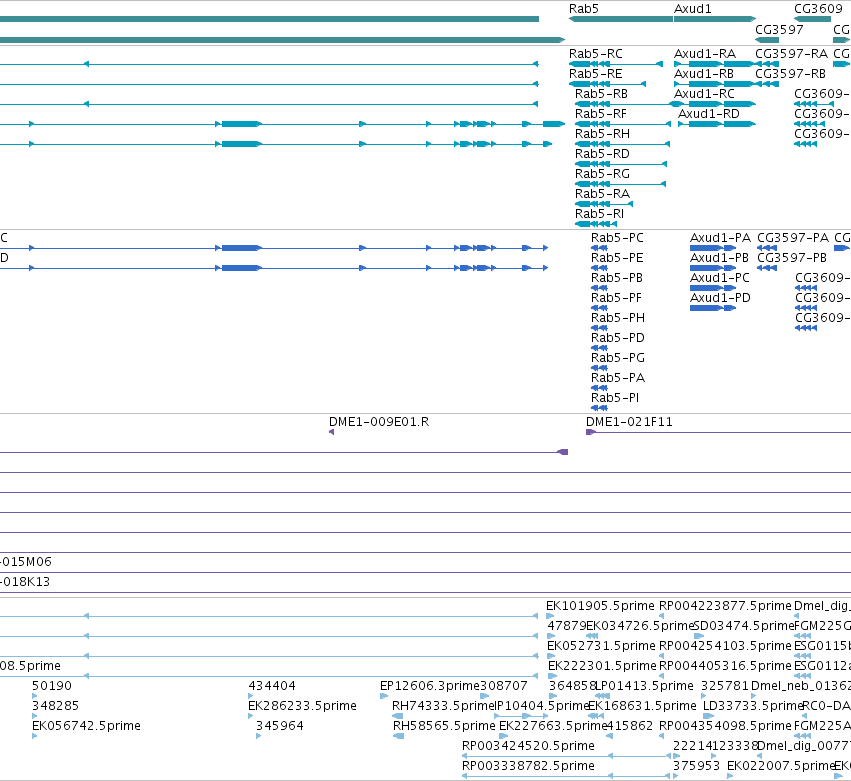Click protein CG3597-PA
Screen dimensions: 851x781
793,238
